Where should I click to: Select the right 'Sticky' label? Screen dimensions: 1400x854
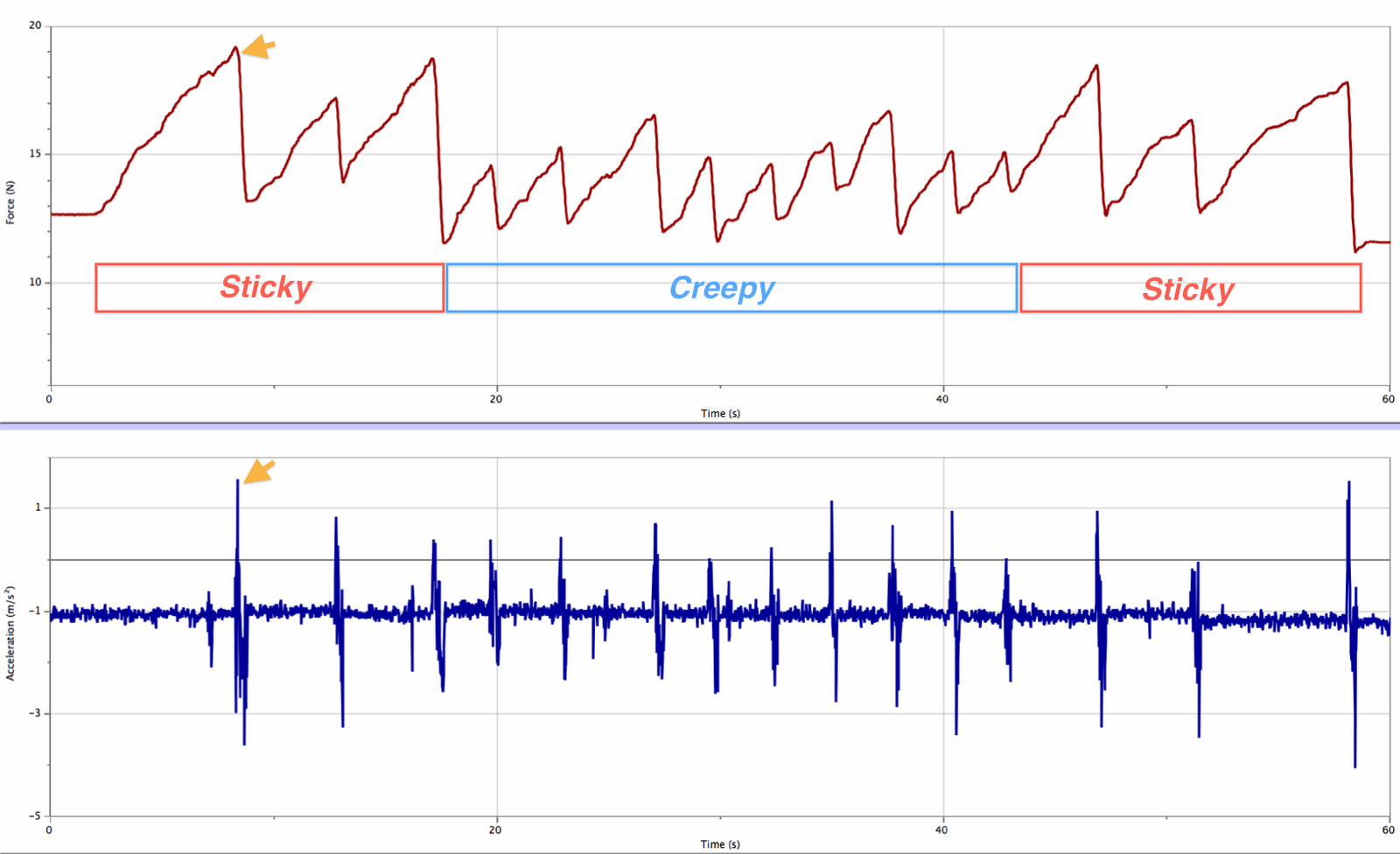tap(1187, 290)
